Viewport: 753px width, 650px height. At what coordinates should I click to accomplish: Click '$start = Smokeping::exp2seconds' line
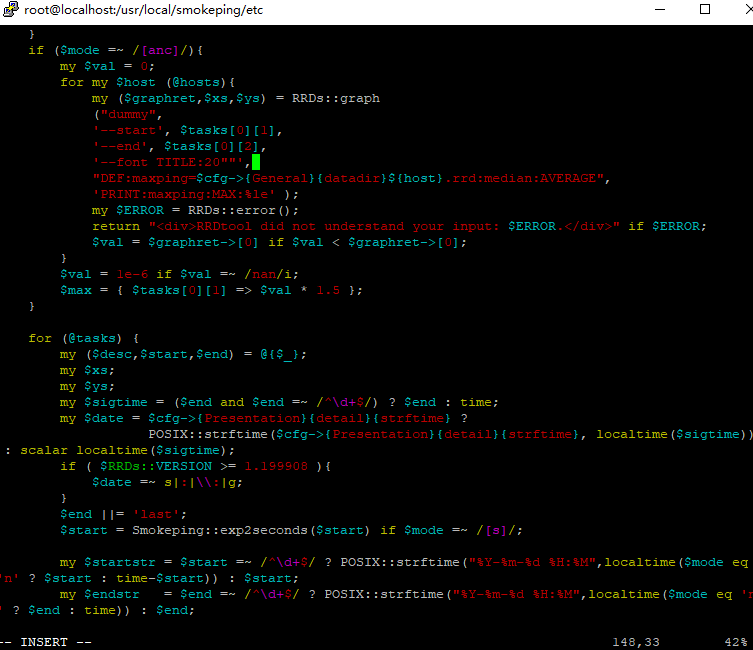(291, 530)
